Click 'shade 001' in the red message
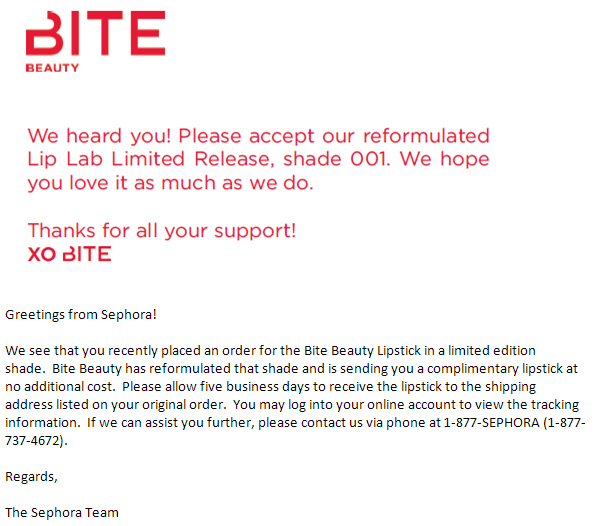 point(336,159)
